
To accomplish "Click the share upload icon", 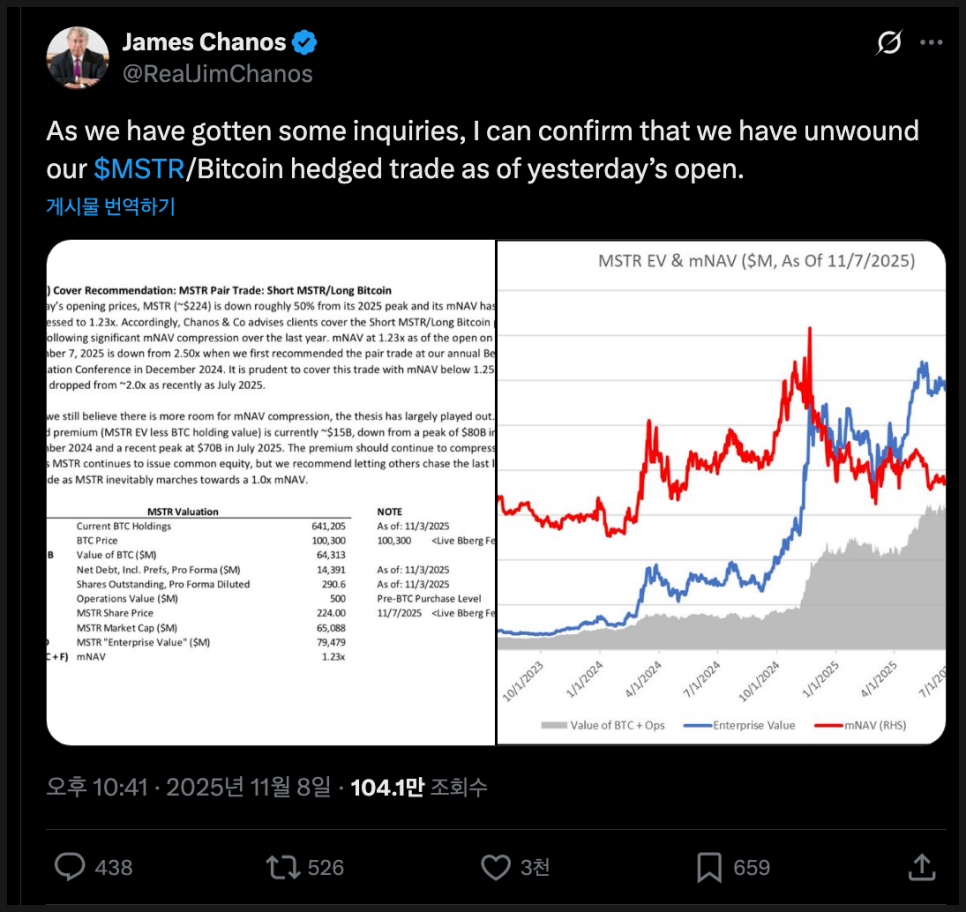I will (x=922, y=866).
